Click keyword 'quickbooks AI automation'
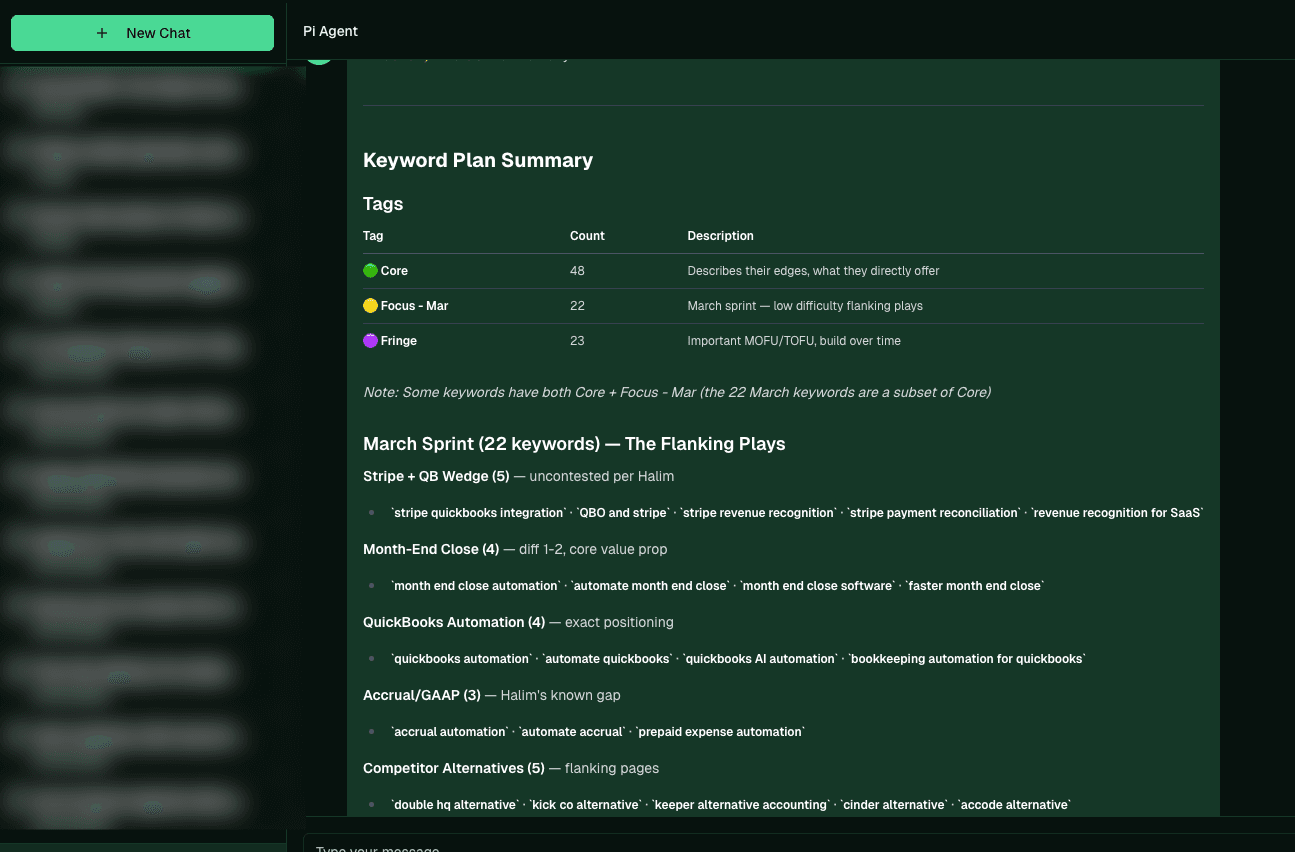Viewport: 1295px width, 852px height. click(760, 659)
